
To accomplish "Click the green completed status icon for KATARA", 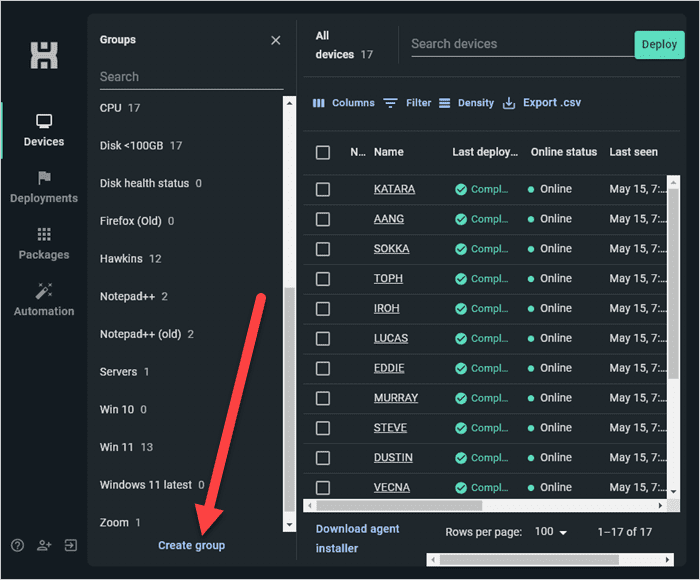I will pyautogui.click(x=461, y=189).
